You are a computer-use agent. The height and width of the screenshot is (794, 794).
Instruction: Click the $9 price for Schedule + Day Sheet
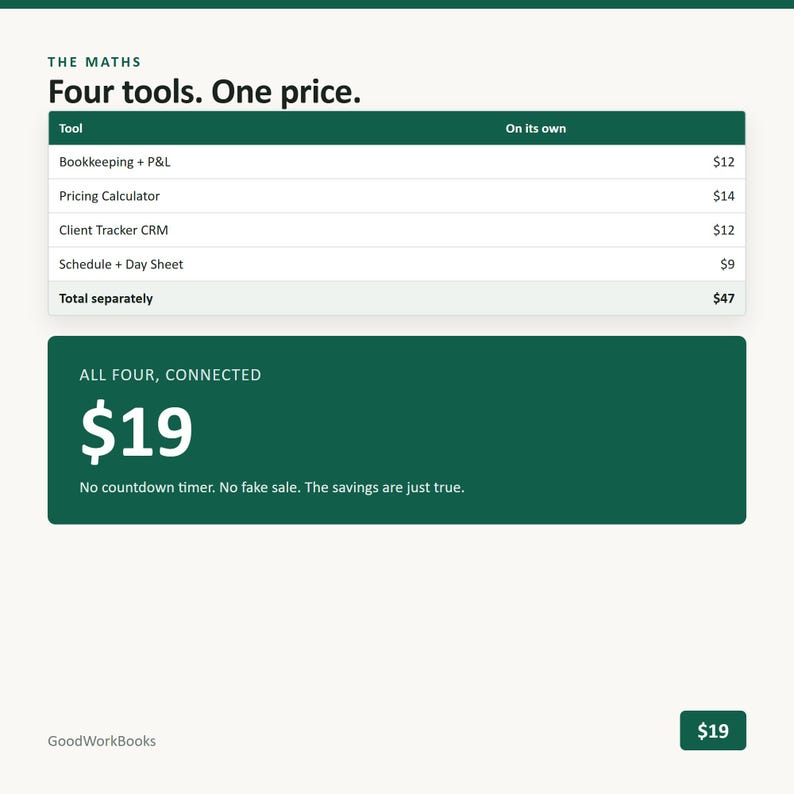coord(727,264)
